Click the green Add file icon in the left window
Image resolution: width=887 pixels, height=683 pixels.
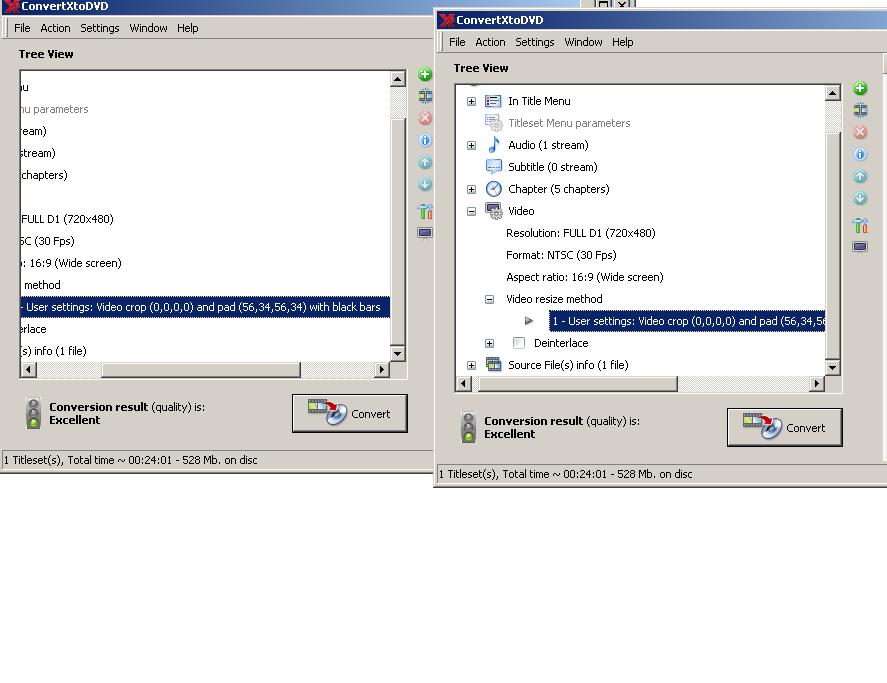pos(425,74)
